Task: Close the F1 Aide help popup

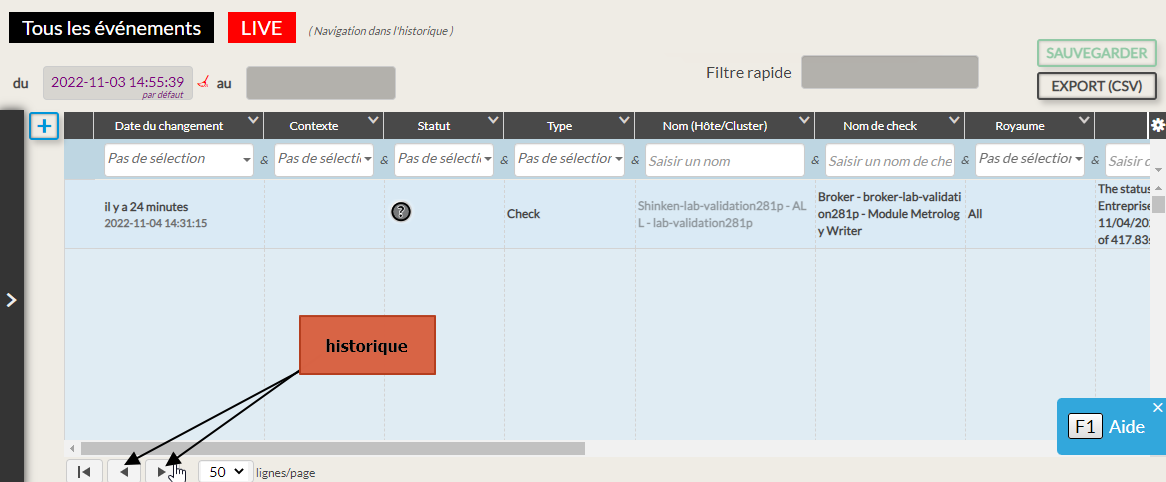Action: point(1157,407)
